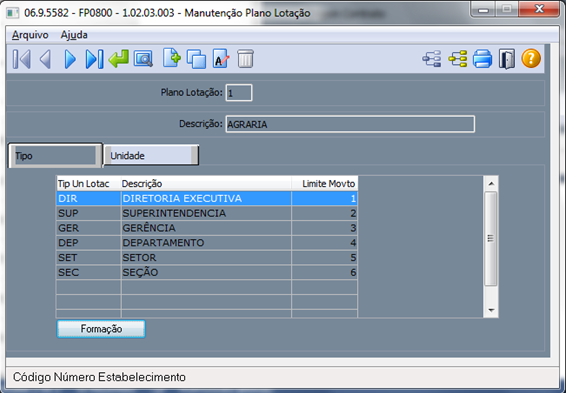The width and height of the screenshot is (566, 393).
Task: Exit via the door icon
Action: (x=507, y=59)
